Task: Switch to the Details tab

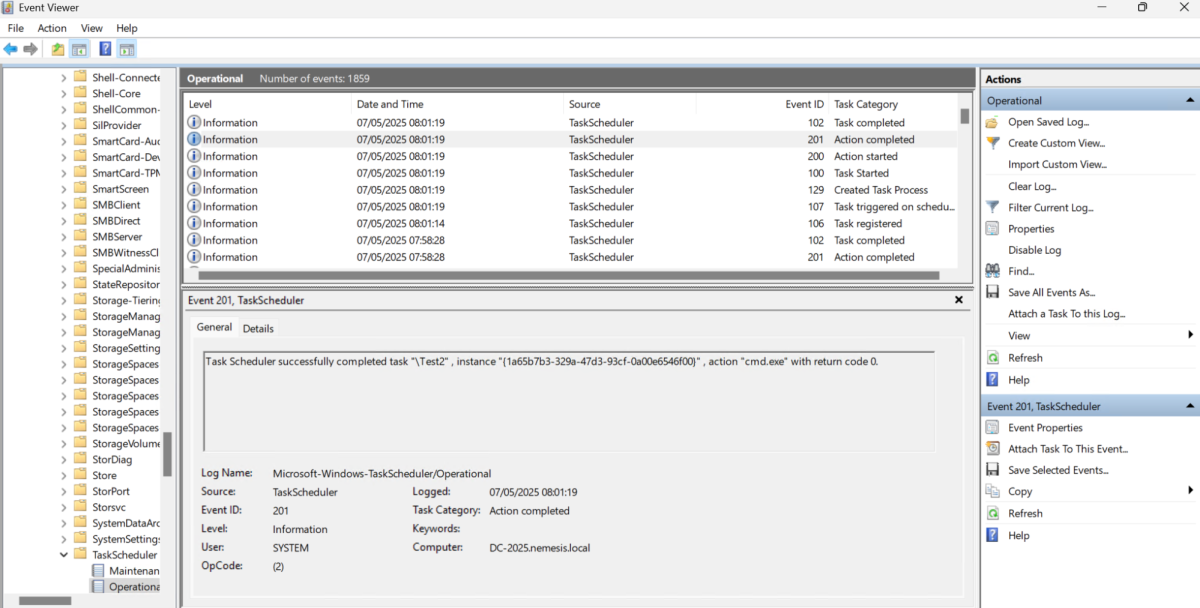Action: pos(258,327)
